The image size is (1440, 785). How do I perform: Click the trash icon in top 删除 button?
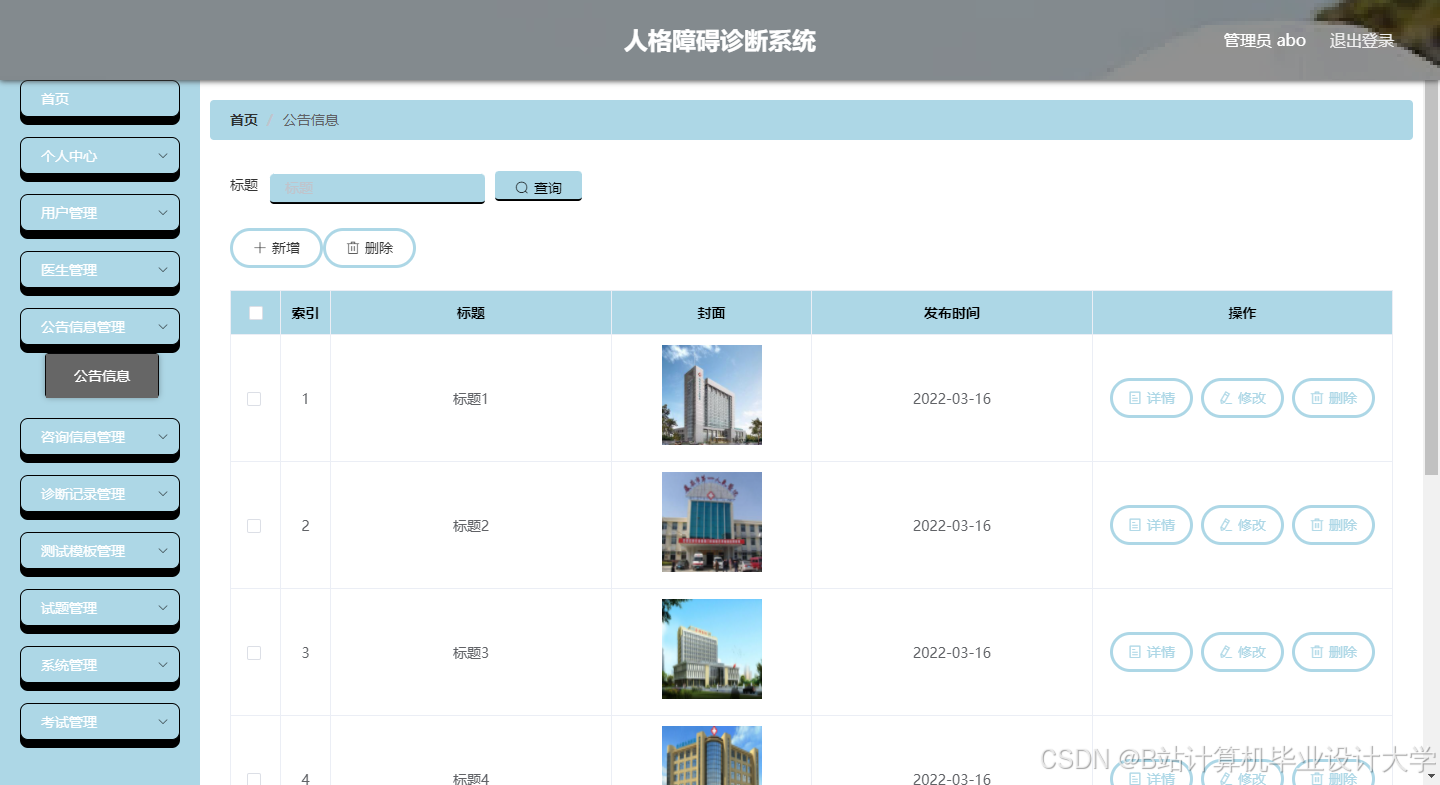(x=353, y=248)
